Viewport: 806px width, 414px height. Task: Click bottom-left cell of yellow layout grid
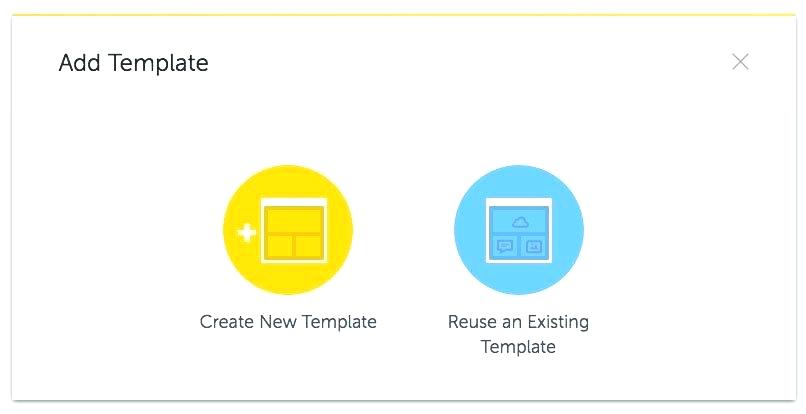click(x=278, y=244)
